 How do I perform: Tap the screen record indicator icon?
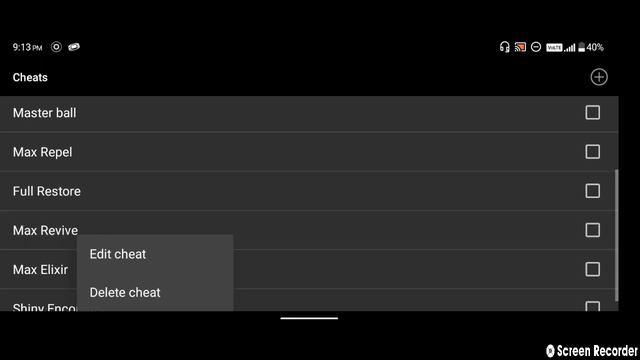(56, 47)
